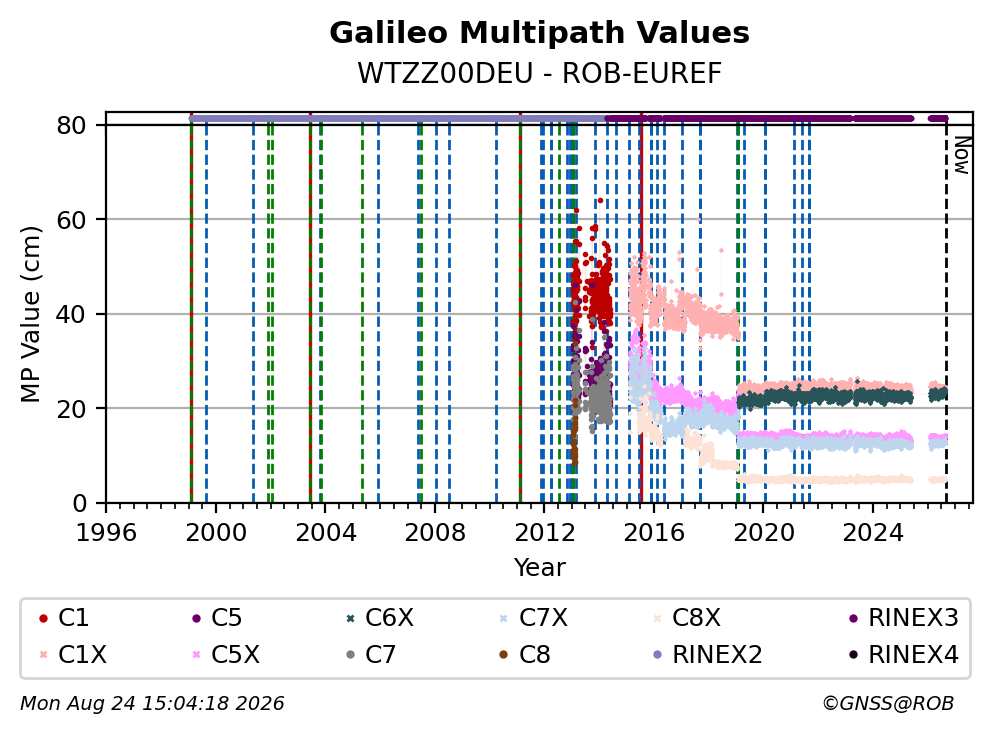Click the red vertical line near 2016
Image resolution: width=992 pixels, height=734 pixels.
pos(641,308)
